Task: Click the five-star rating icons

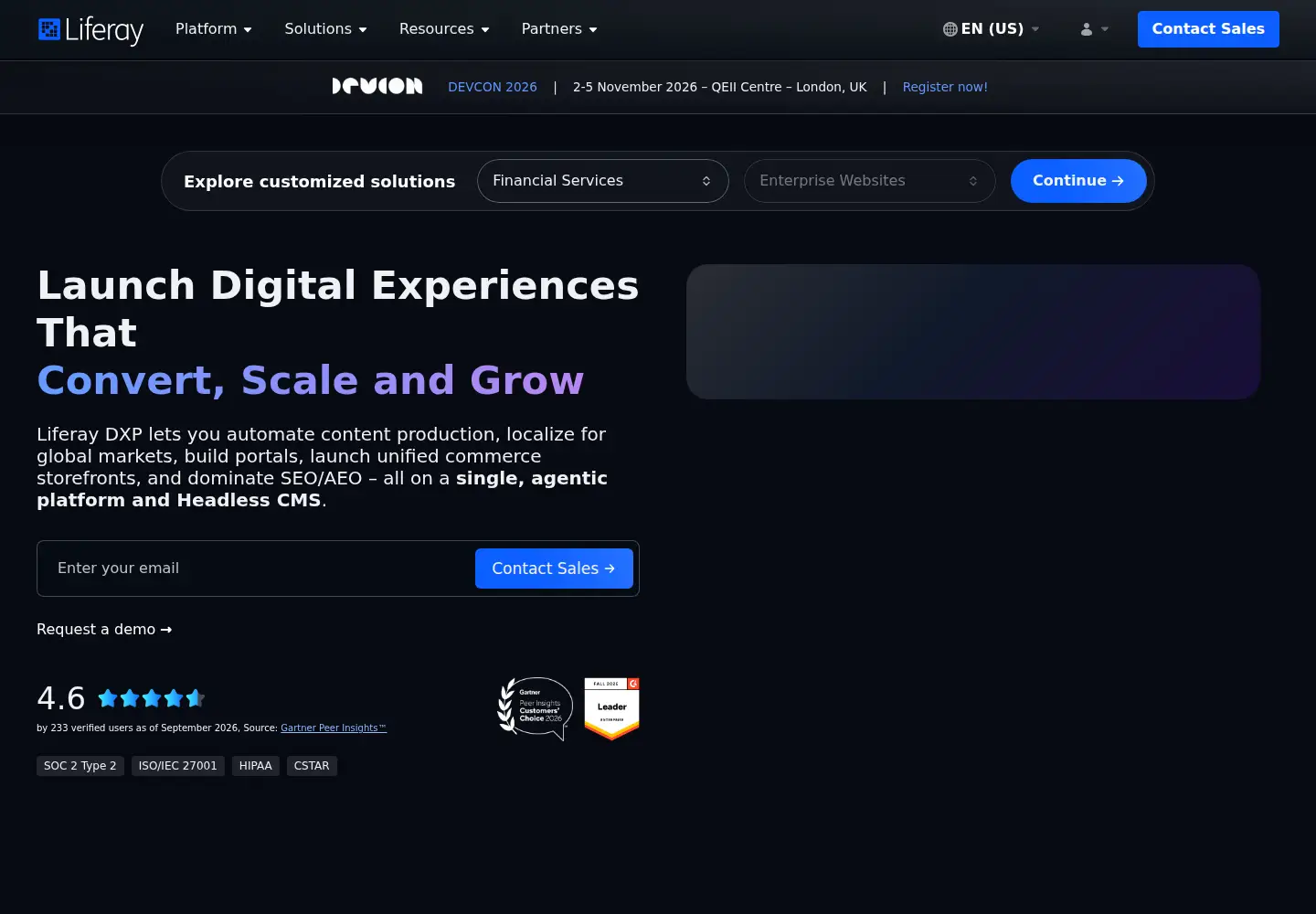Action: tap(151, 698)
